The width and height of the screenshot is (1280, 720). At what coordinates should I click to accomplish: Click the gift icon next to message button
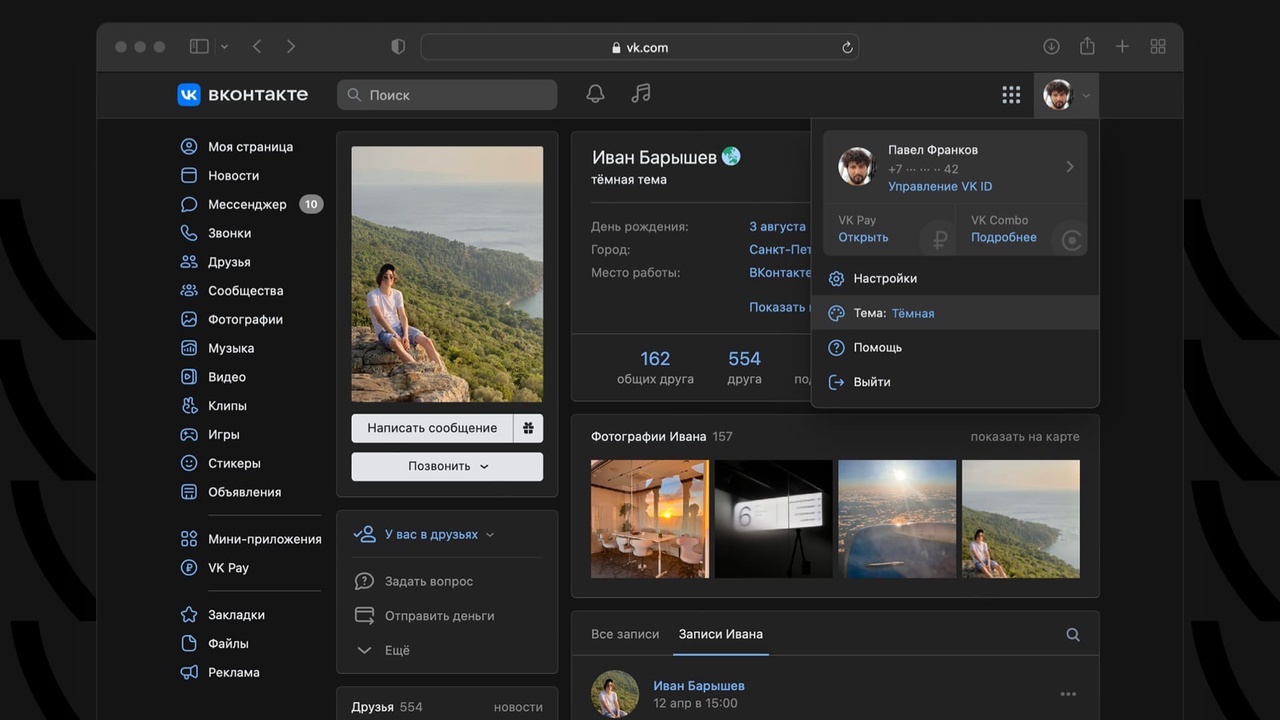528,428
